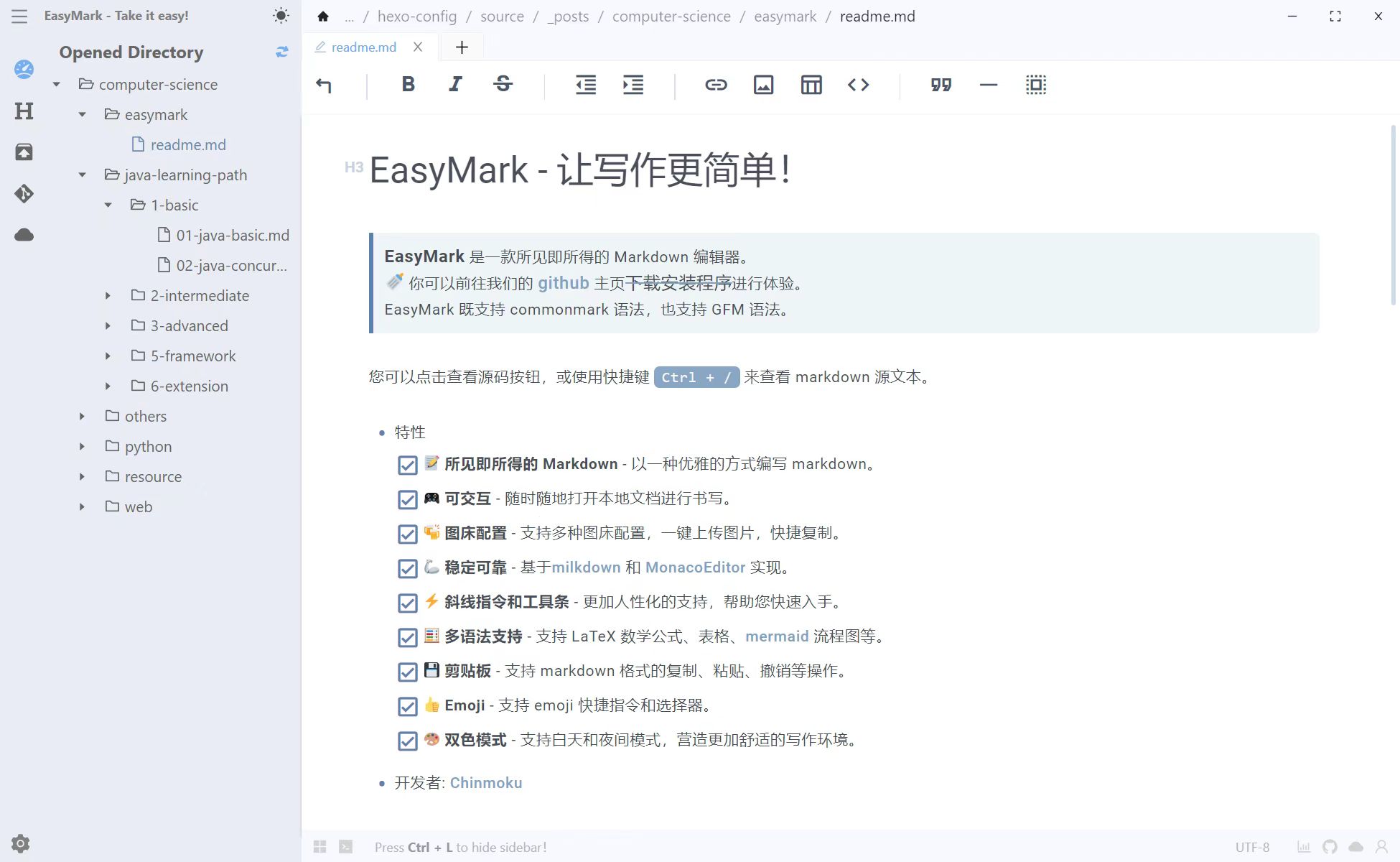Viewport: 1400px width, 862px height.
Task: Expand the others folder arrow
Action: pyautogui.click(x=83, y=417)
